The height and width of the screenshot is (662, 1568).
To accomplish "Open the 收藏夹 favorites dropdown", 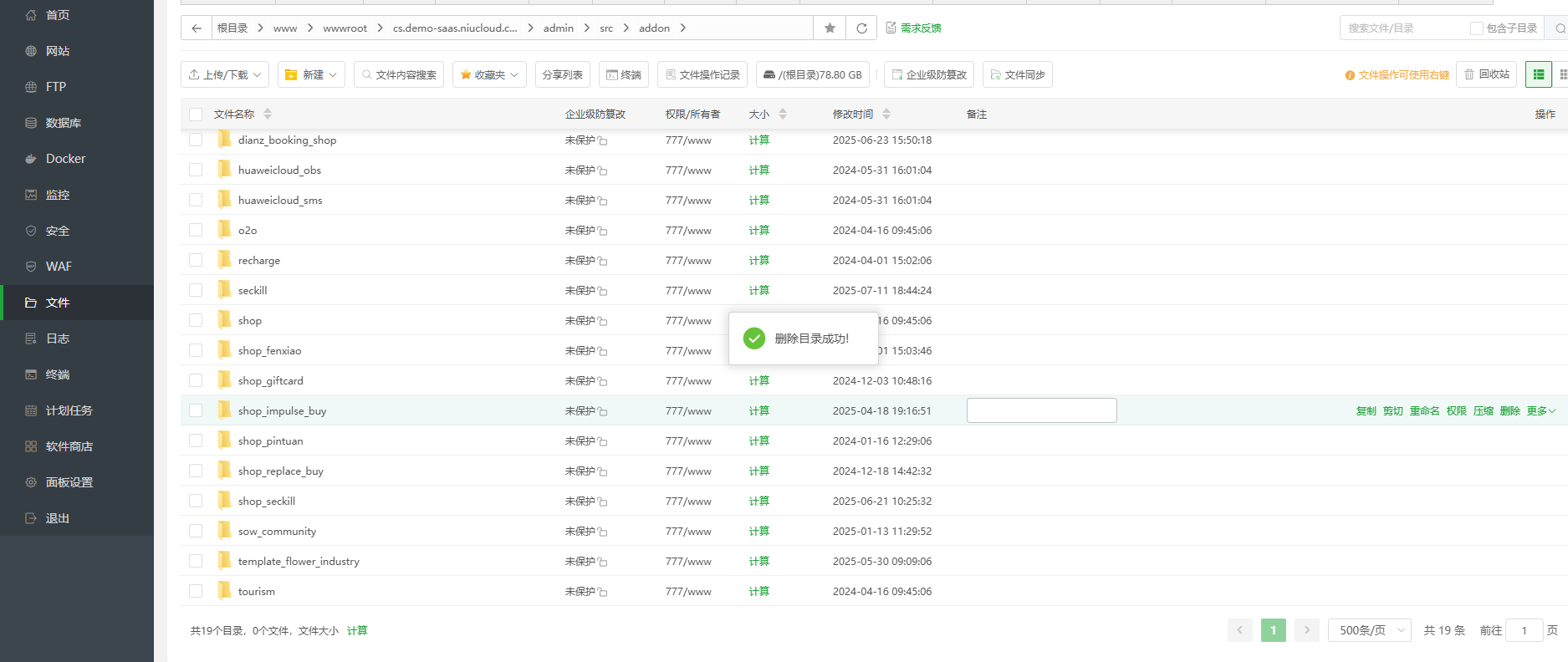I will [489, 74].
